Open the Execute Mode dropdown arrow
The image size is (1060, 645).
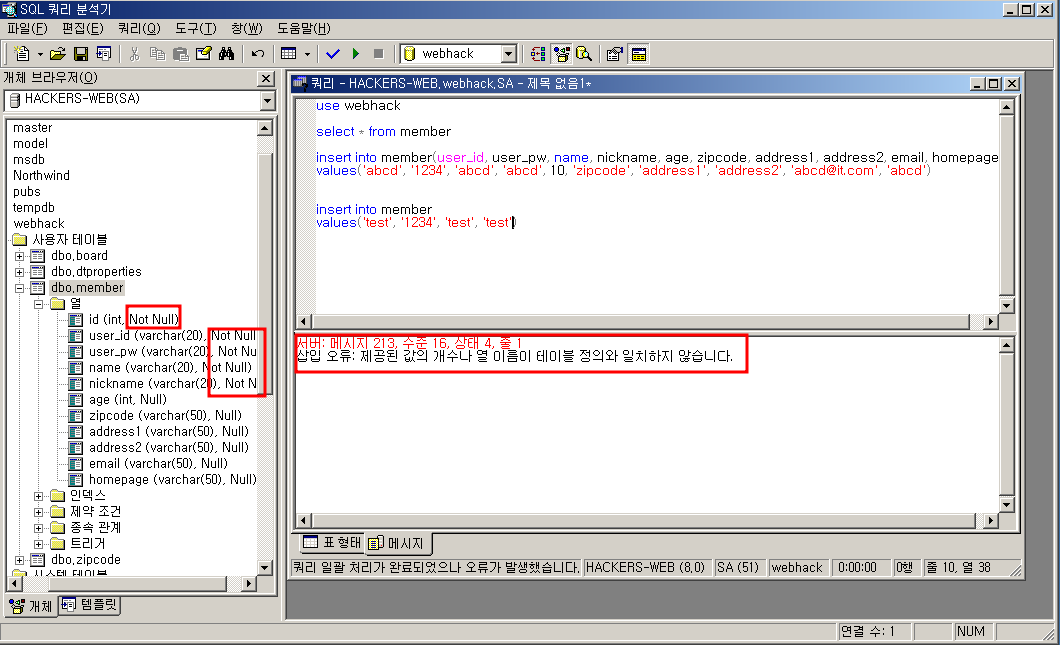point(307,54)
